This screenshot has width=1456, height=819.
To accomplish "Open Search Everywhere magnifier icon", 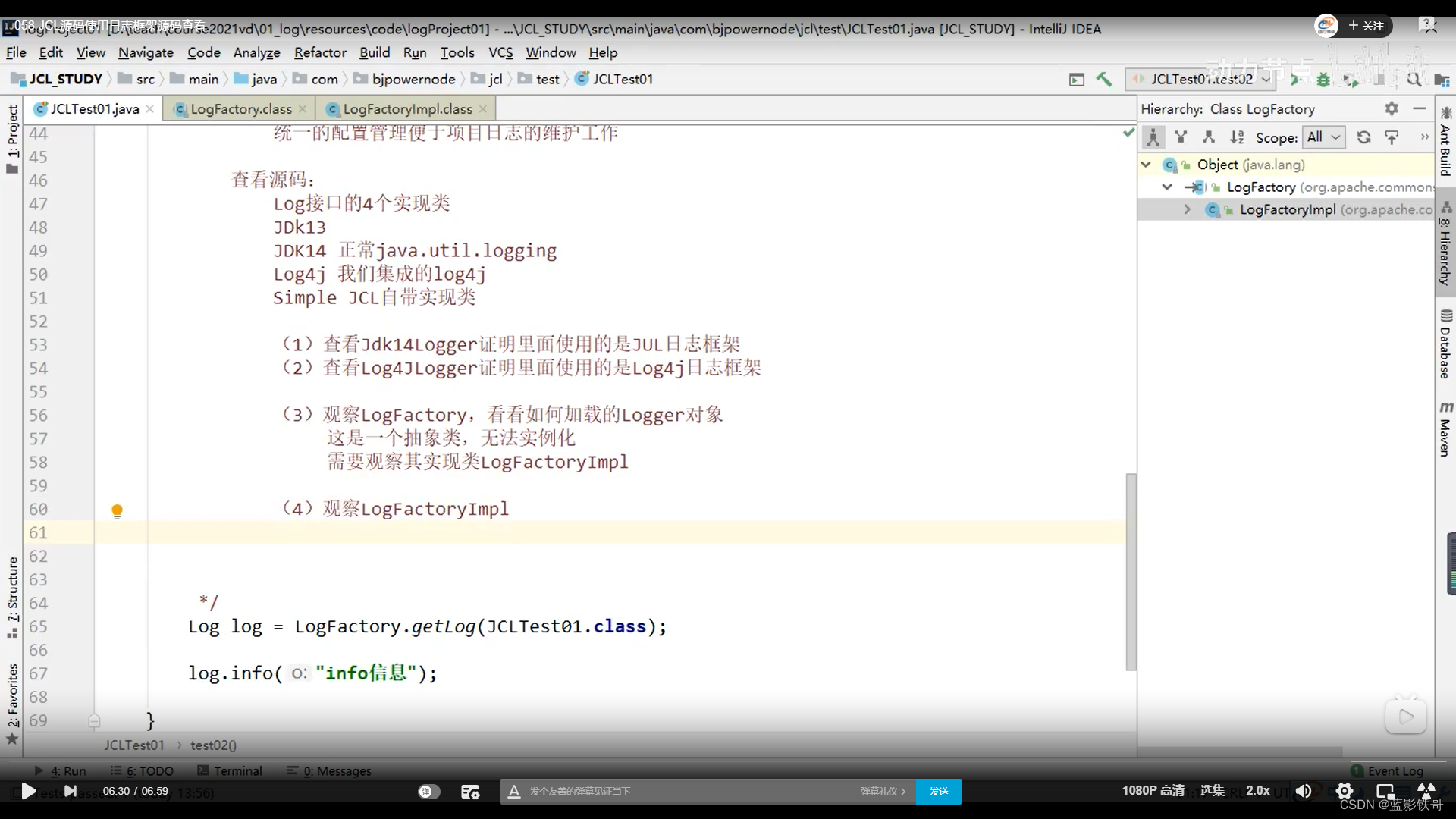I will (1414, 79).
